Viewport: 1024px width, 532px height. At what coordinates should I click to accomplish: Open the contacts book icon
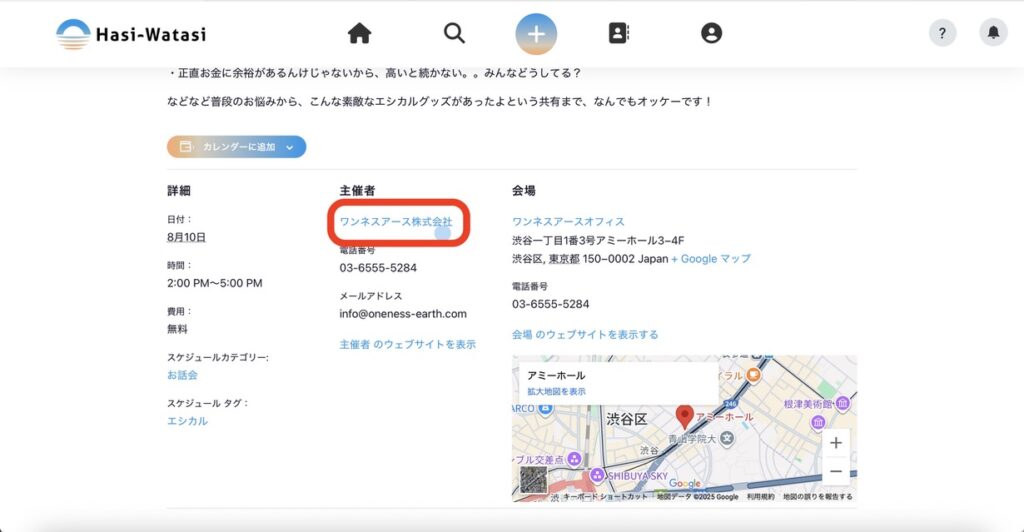tap(619, 34)
